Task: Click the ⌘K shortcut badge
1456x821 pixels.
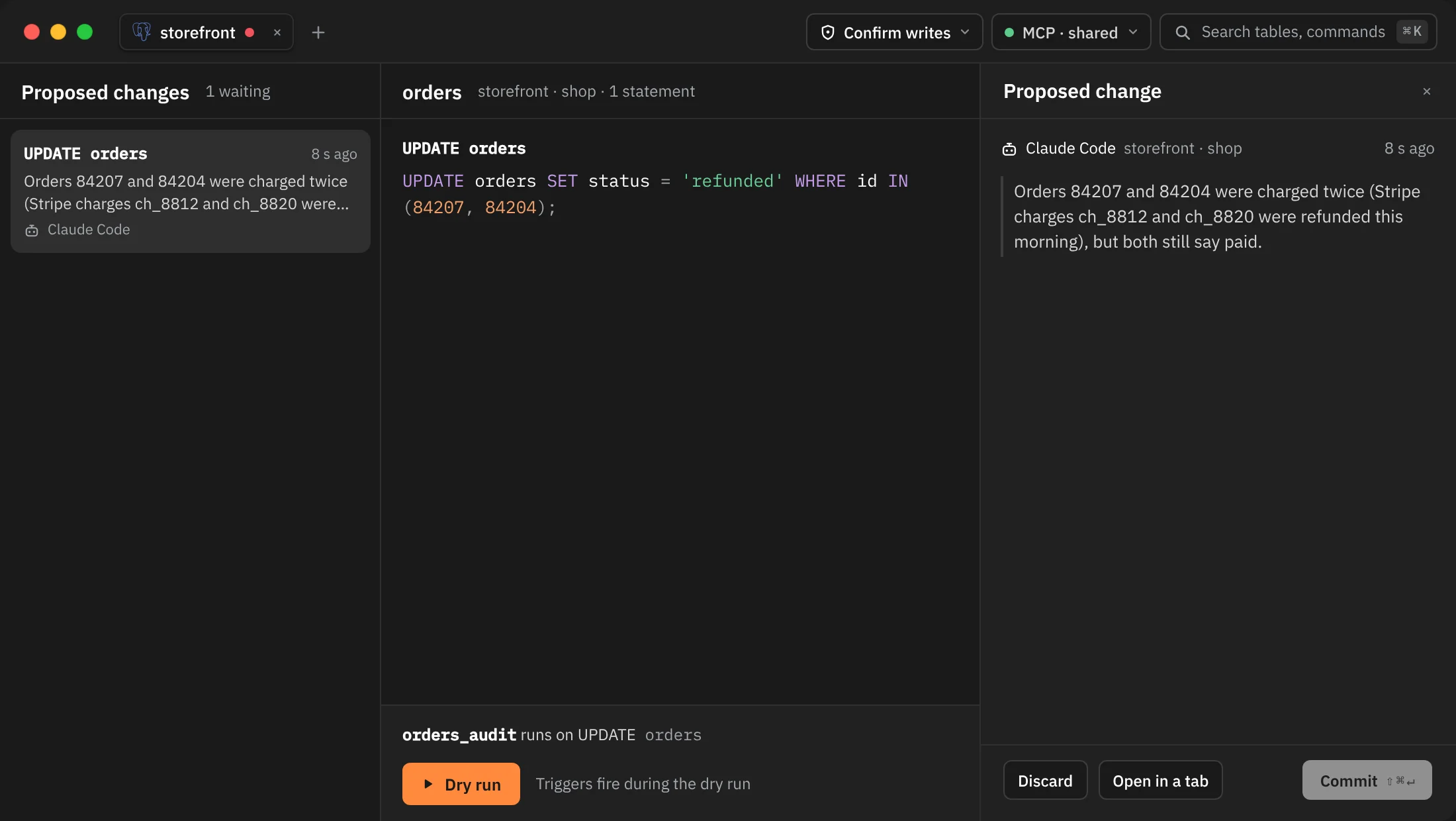Action: (x=1412, y=31)
